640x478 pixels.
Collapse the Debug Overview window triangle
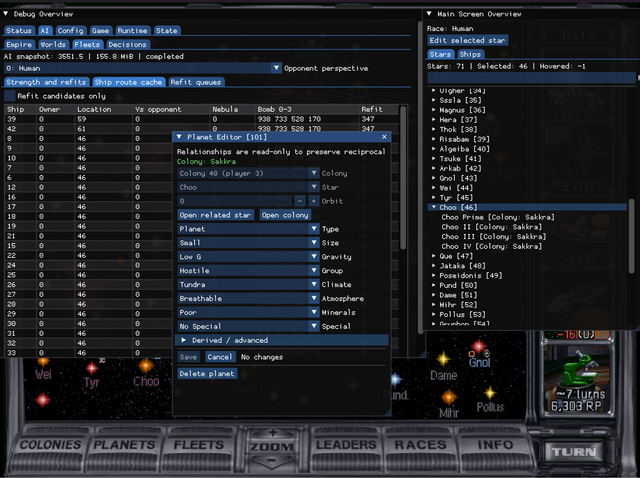6,14
